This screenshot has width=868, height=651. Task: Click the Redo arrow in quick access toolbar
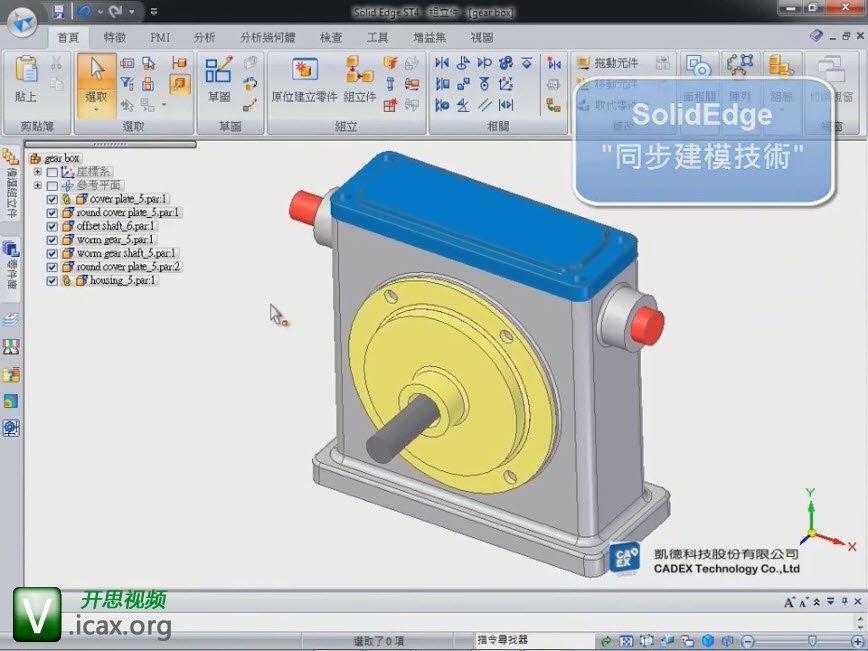pos(115,11)
